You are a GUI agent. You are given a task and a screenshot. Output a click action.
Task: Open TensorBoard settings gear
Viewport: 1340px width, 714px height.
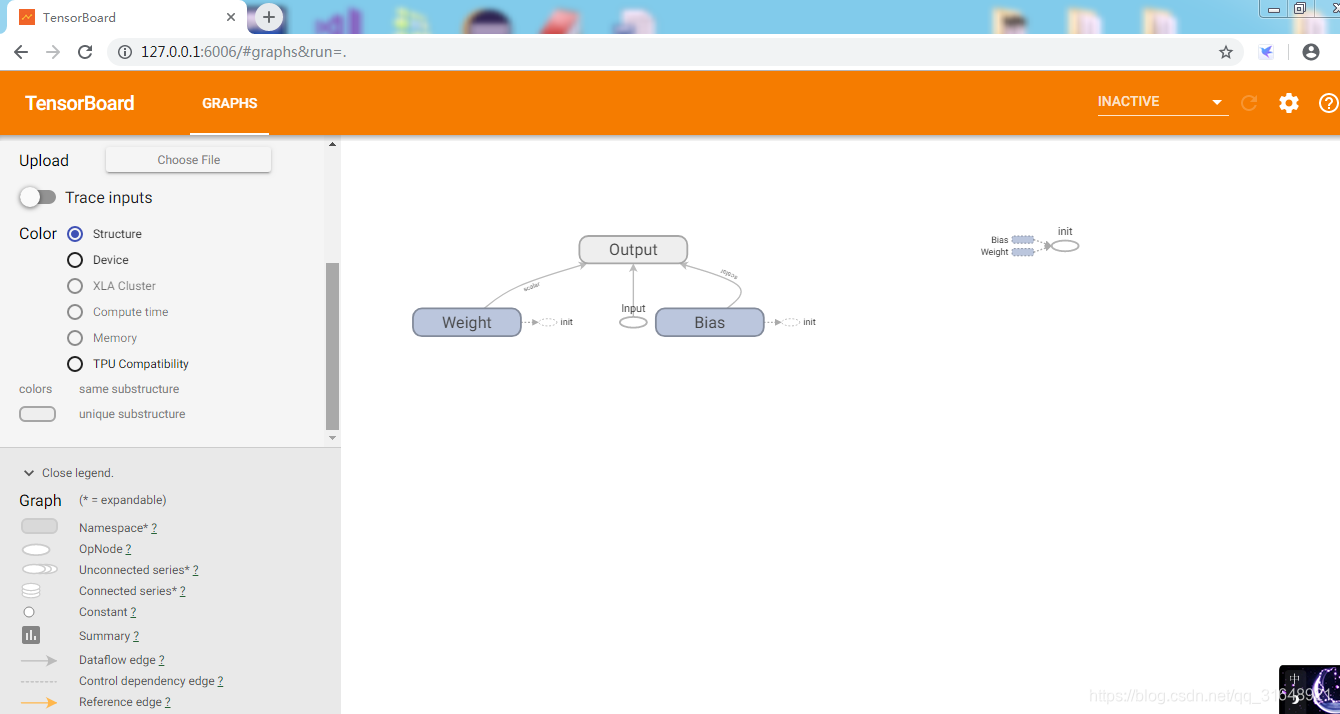tap(1289, 102)
